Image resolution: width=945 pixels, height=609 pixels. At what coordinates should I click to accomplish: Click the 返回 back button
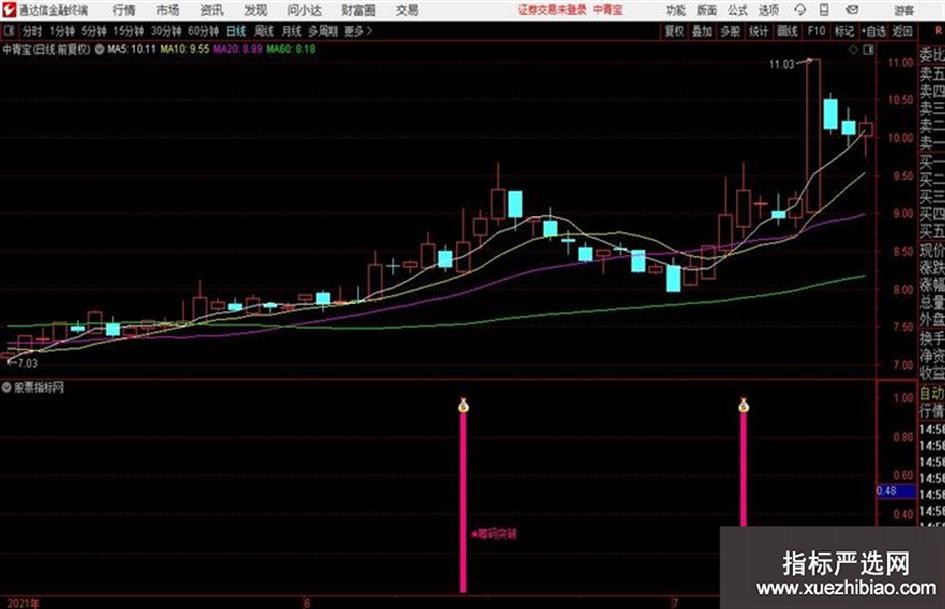click(x=902, y=31)
